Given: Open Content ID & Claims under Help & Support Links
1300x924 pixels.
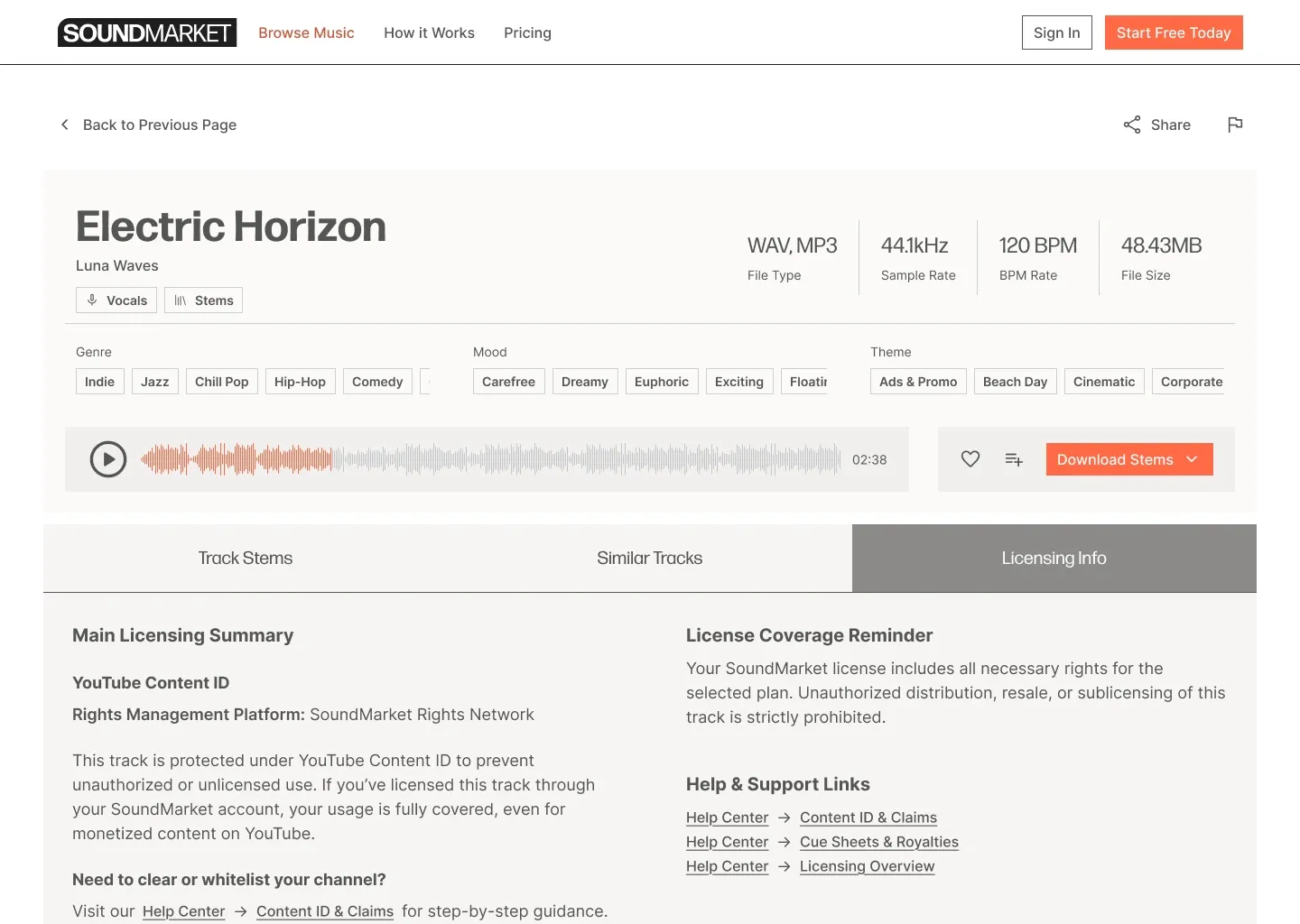Looking at the screenshot, I should (x=868, y=818).
